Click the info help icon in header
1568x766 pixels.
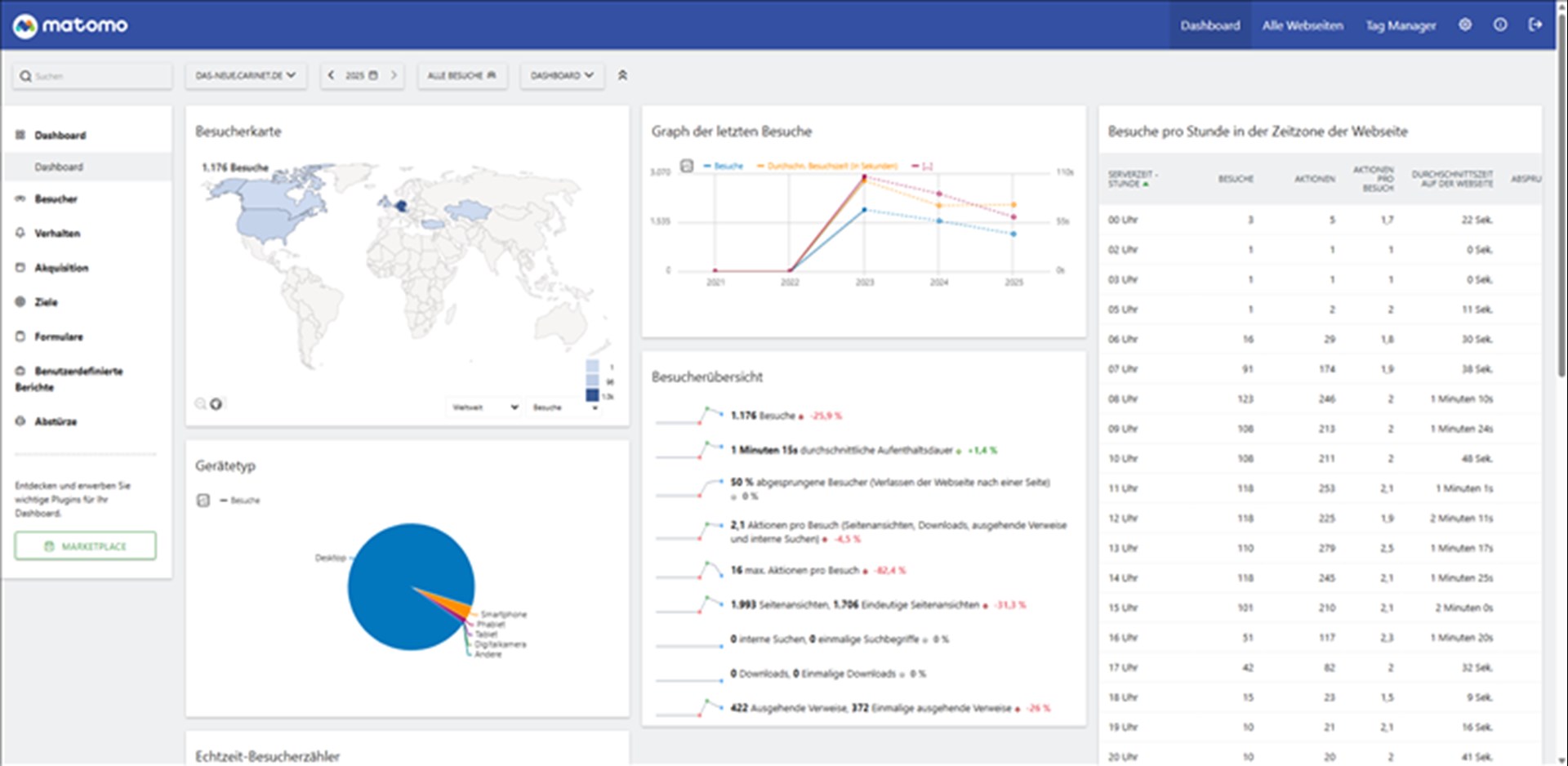click(x=1500, y=25)
